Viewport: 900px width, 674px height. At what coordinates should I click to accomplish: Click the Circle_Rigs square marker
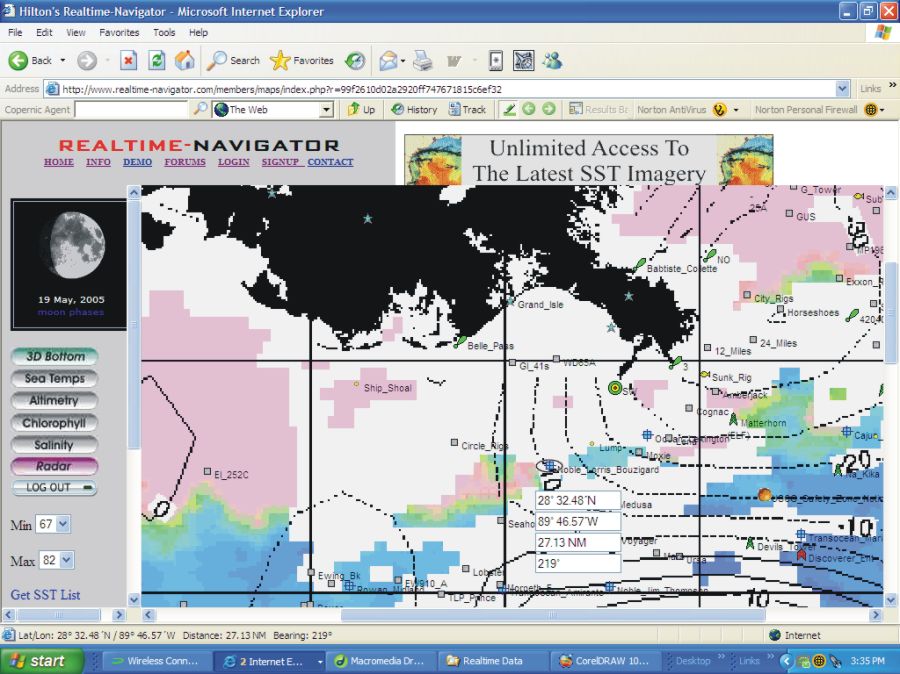454,443
